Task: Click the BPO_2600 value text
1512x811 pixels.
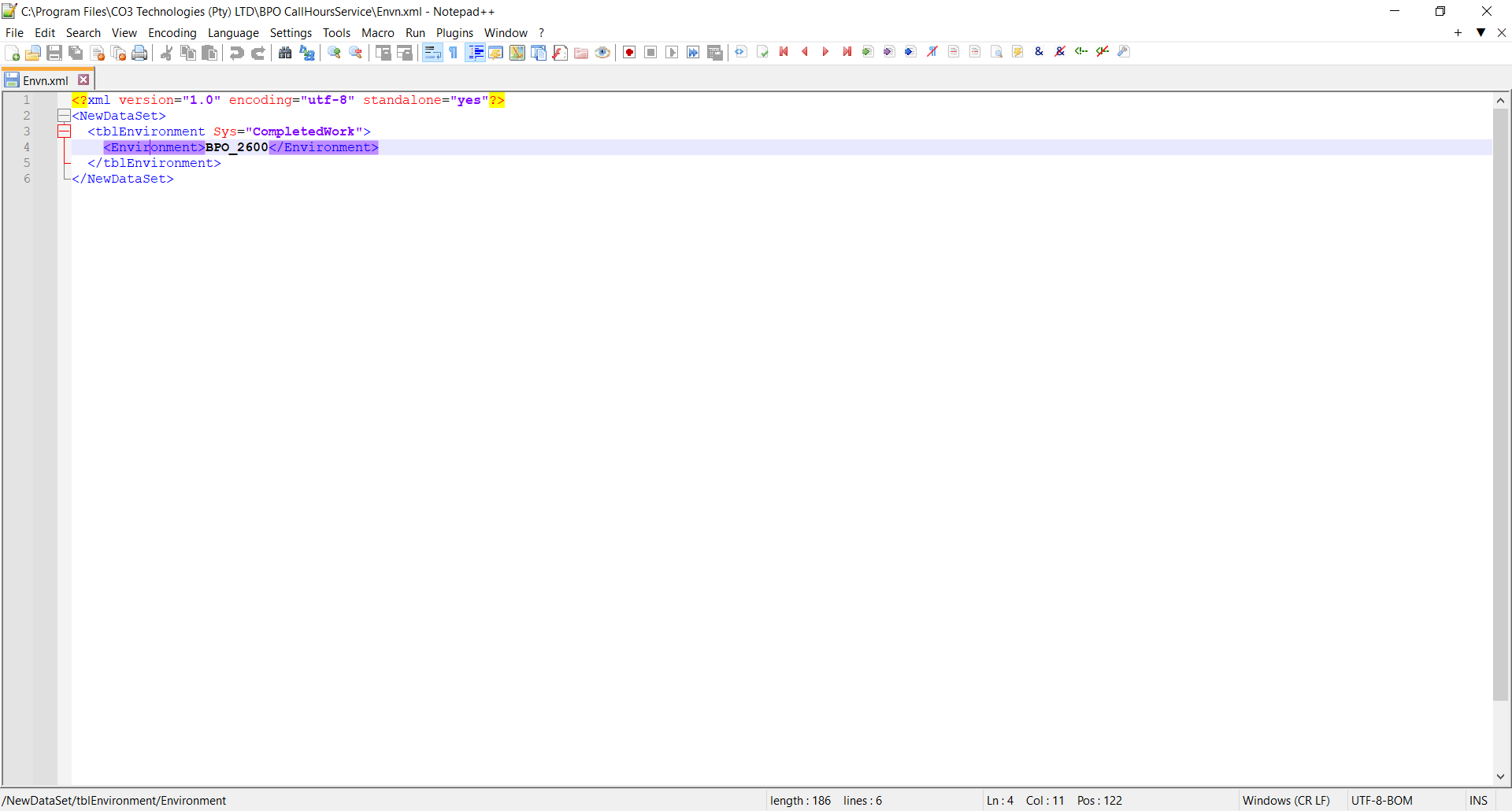Action: pyautogui.click(x=237, y=147)
